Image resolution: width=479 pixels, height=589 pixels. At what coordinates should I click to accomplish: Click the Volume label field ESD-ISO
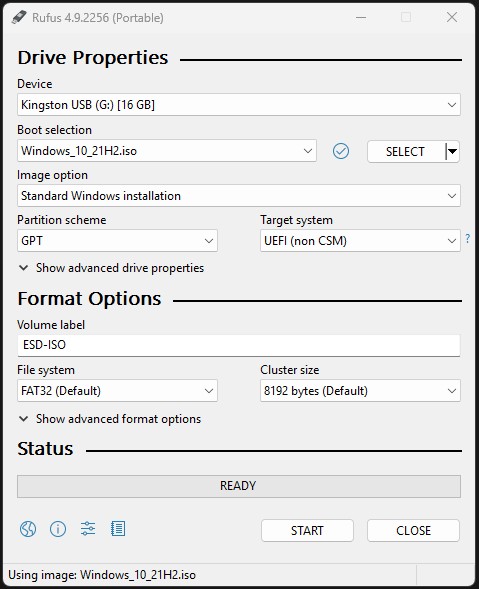tap(239, 345)
